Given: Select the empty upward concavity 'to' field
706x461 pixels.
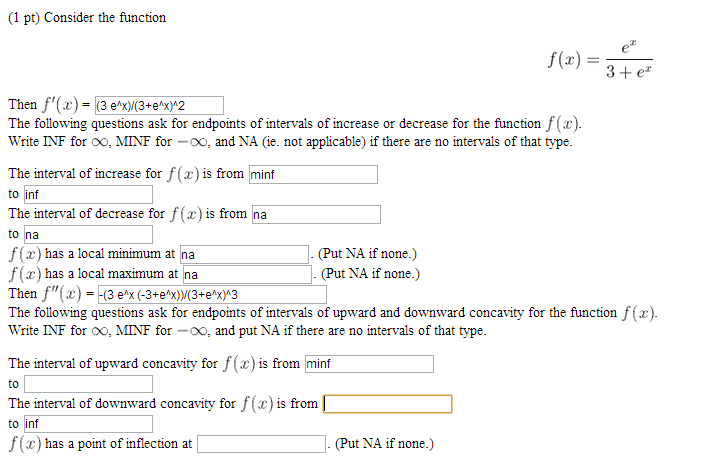Looking at the screenshot, I should [88, 384].
